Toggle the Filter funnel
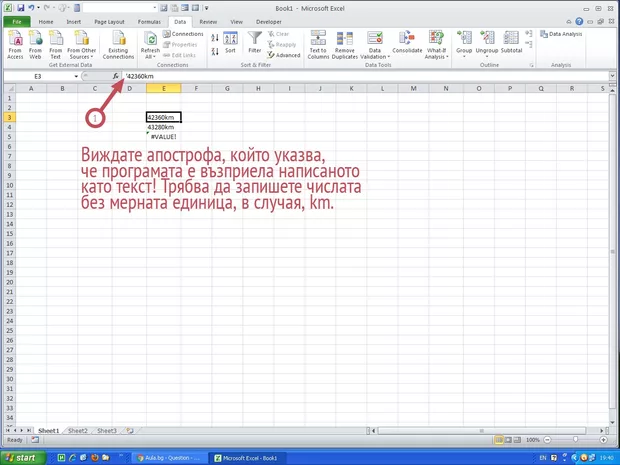The height and width of the screenshot is (465, 620). [255, 42]
